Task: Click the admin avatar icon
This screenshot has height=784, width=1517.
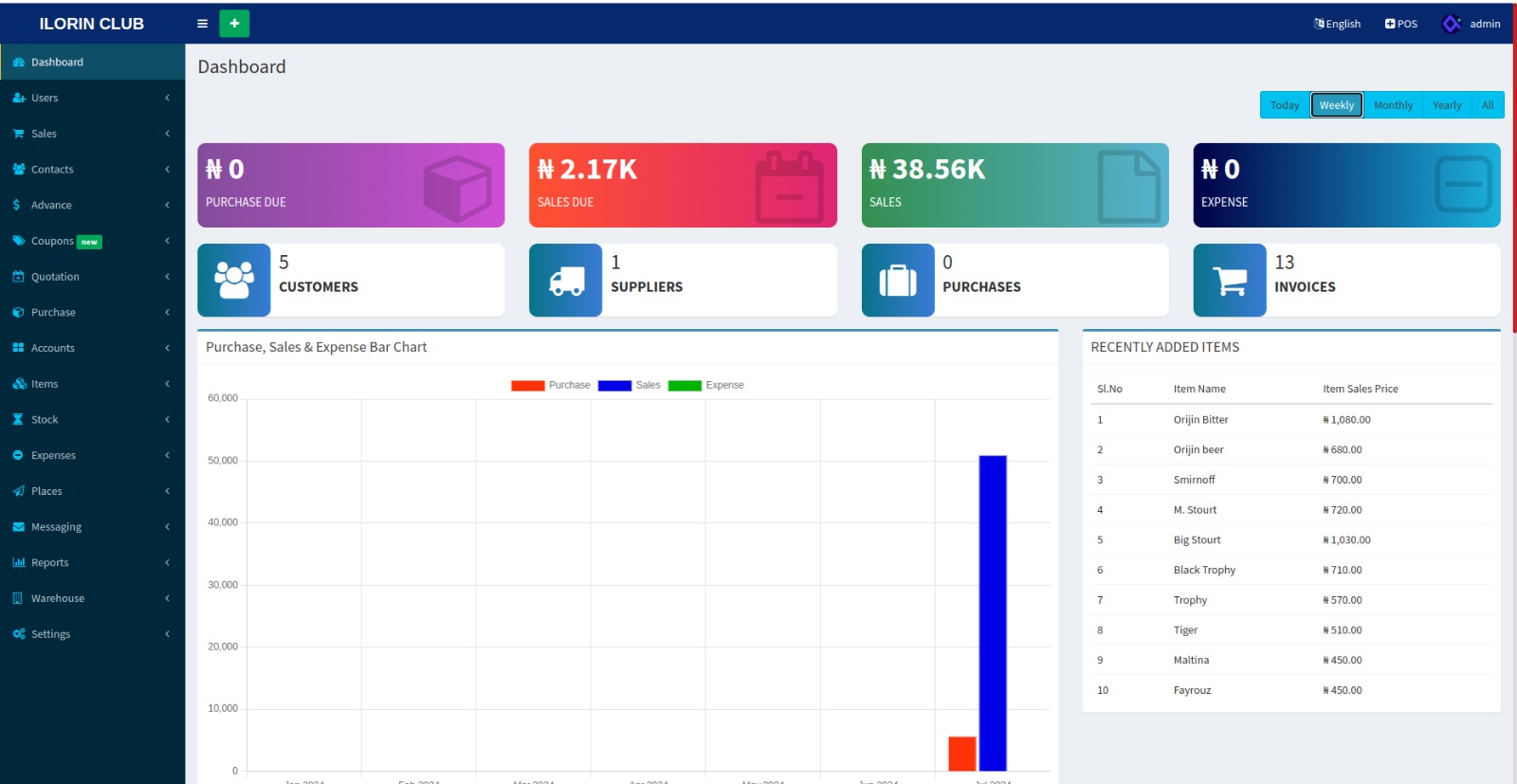Action: (1451, 24)
